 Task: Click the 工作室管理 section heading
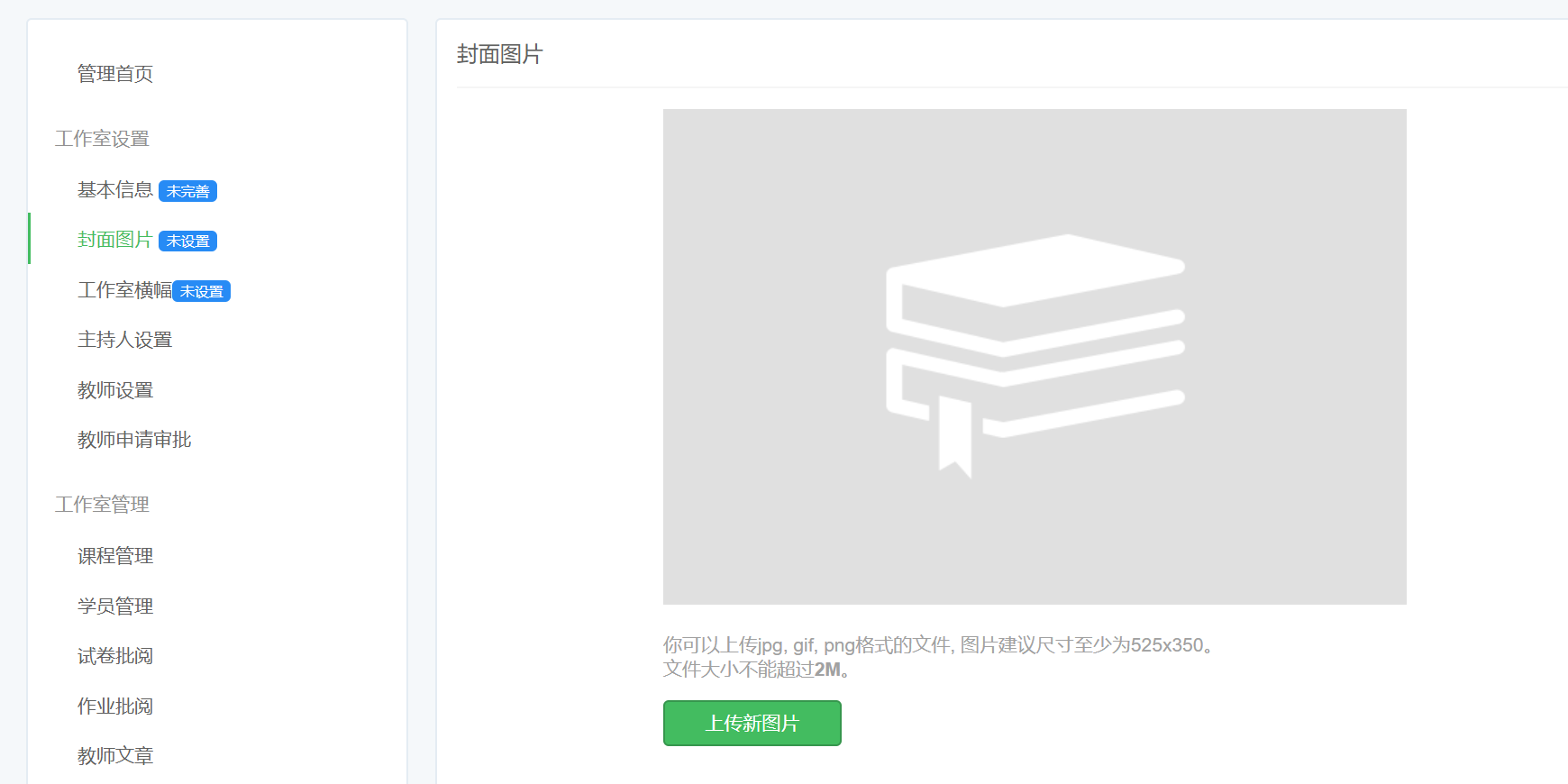pos(102,505)
